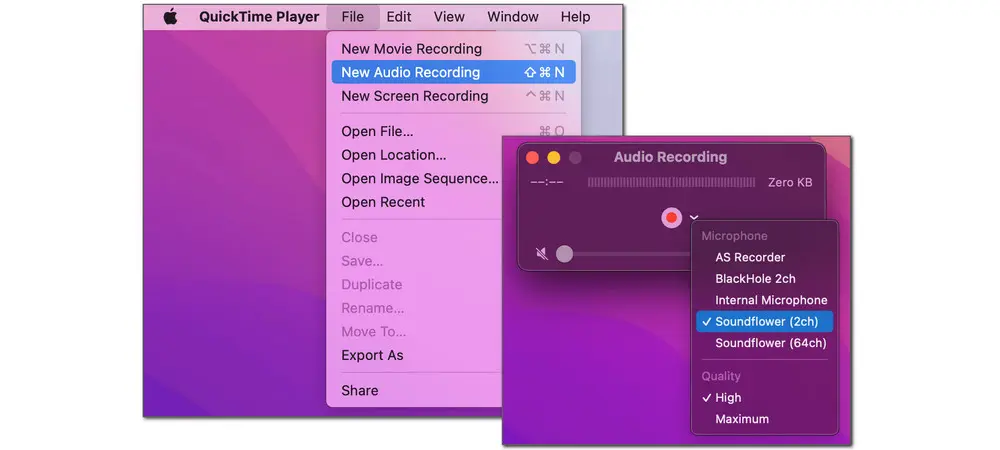Open the QuickTime Player menu

(x=259, y=17)
